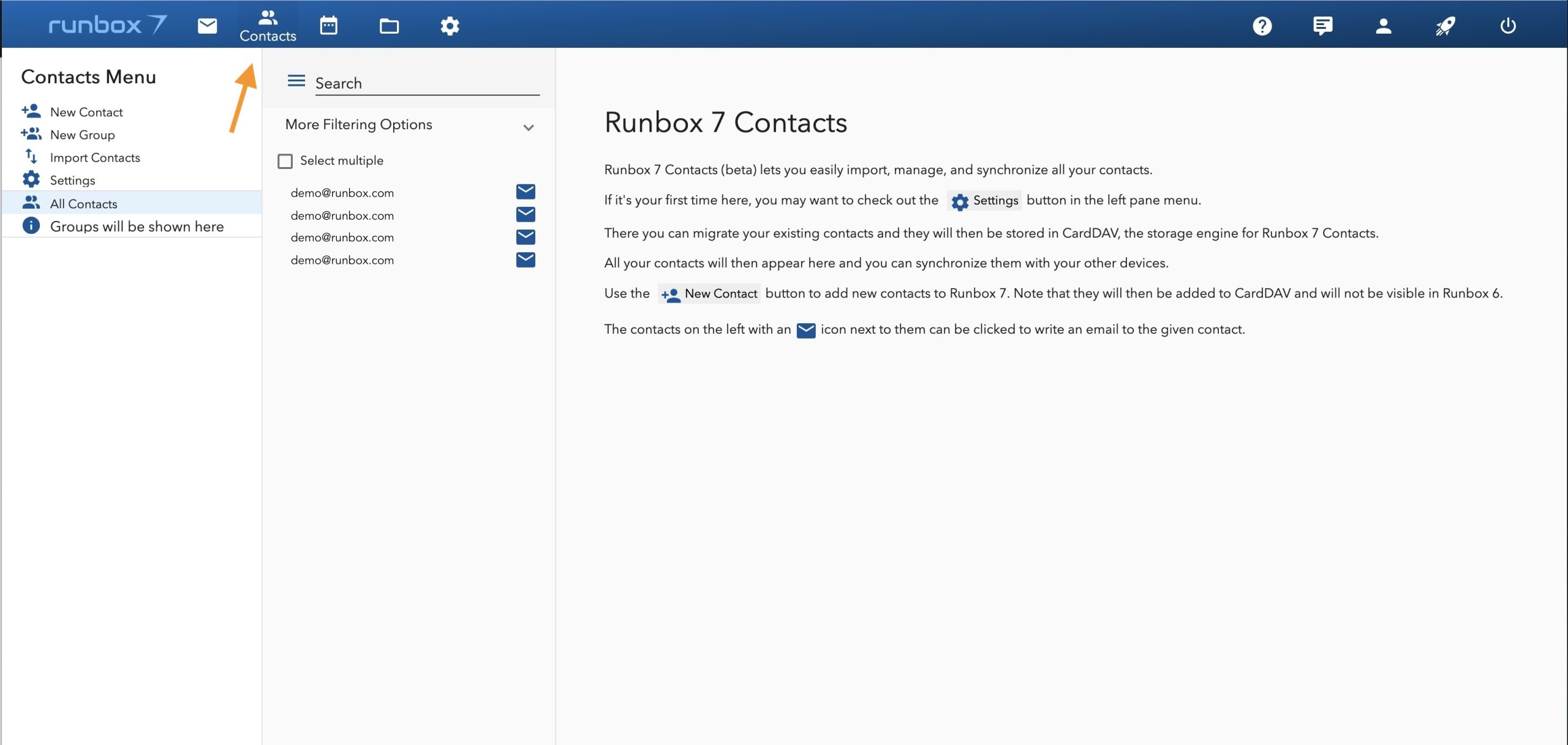The width and height of the screenshot is (1568, 745).
Task: Expand More Filtering Options chevron
Action: click(529, 127)
